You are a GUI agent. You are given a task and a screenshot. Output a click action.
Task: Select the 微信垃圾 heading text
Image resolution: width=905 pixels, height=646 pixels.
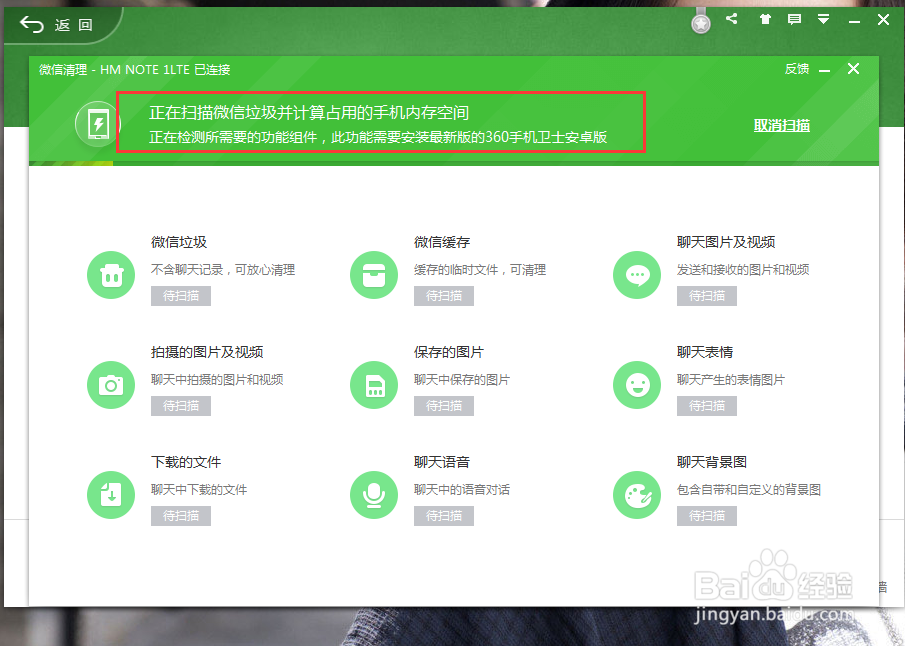[x=179, y=242]
